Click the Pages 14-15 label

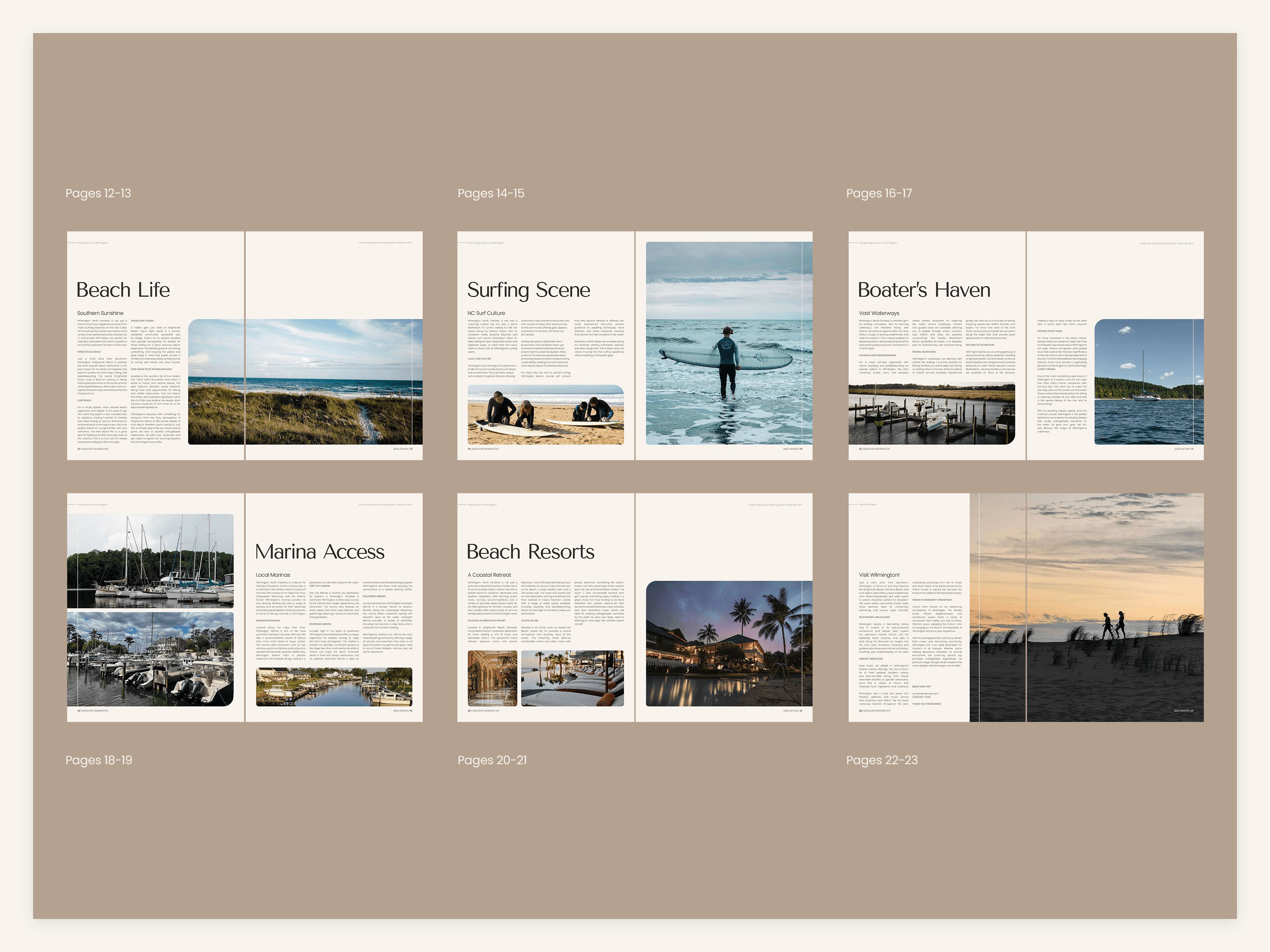point(490,193)
